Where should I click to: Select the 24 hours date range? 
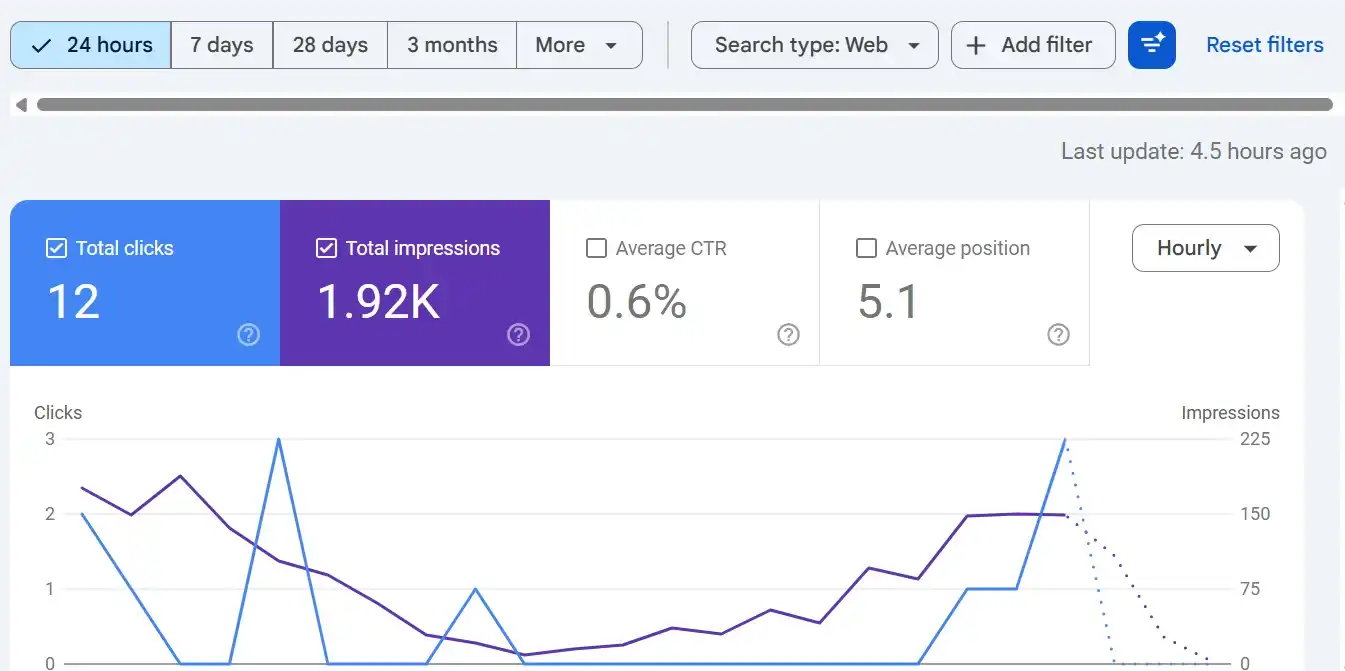click(91, 45)
